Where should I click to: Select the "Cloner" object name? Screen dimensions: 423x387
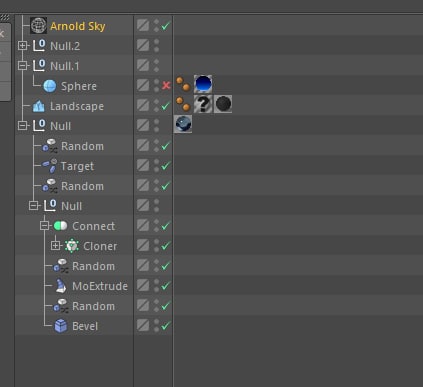coord(100,246)
